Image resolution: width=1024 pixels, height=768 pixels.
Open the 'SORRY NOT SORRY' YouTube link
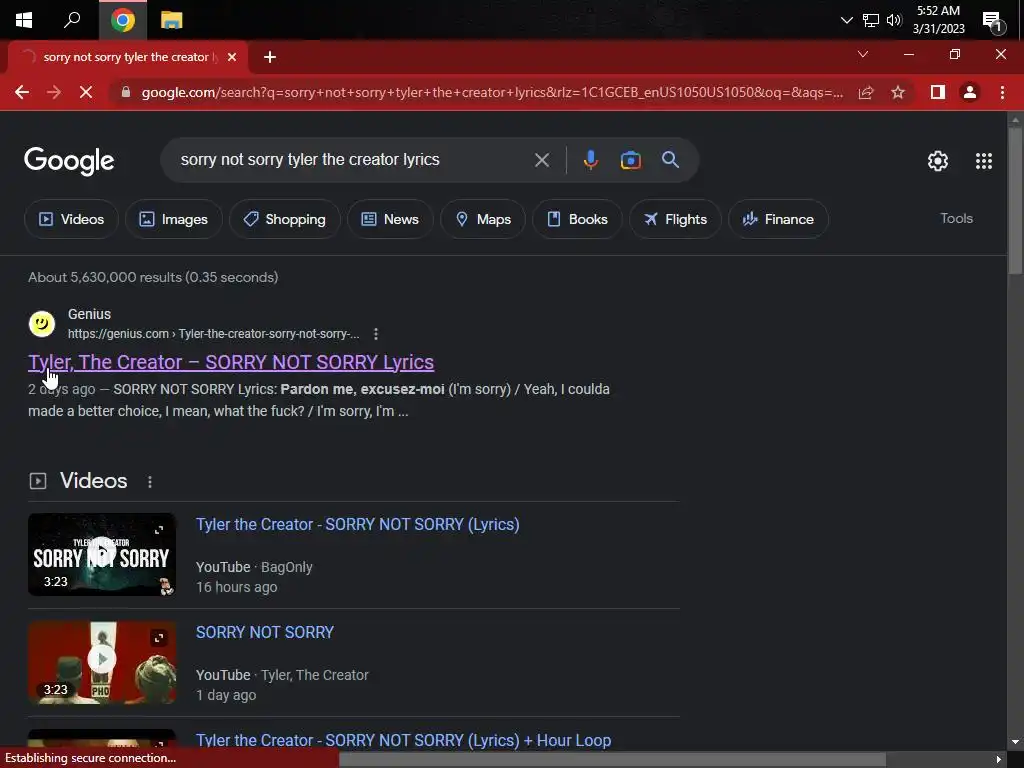[x=264, y=632]
